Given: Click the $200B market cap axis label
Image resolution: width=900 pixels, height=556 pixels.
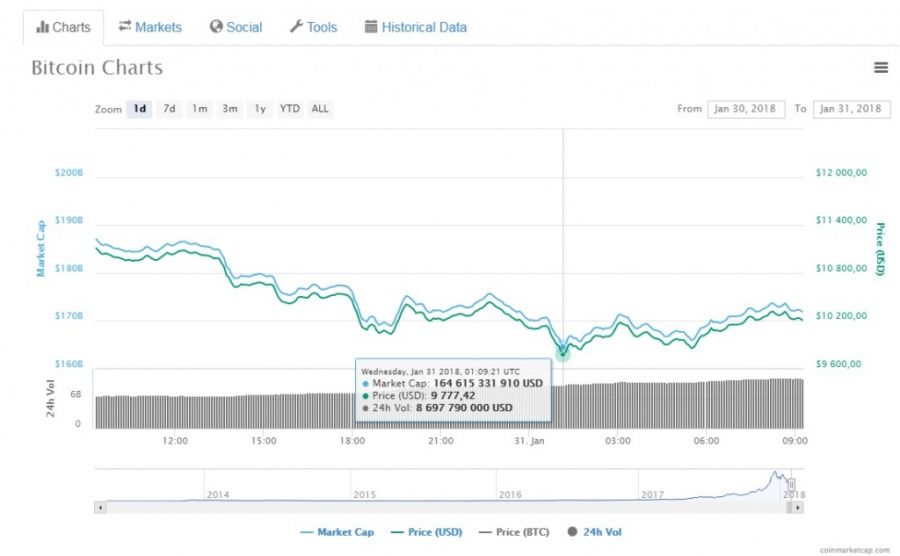Looking at the screenshot, I should [69, 173].
